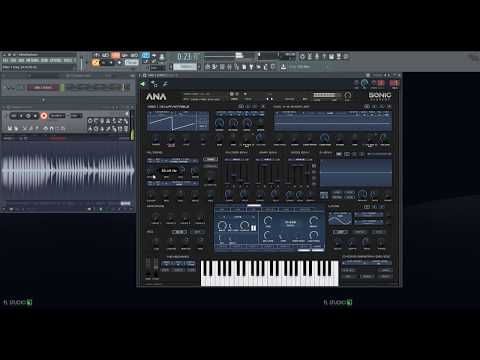Click the white pause-style icon in the ANA effects panel
Image resolution: width=480 pixels, height=360 pixels.
click(x=253, y=228)
